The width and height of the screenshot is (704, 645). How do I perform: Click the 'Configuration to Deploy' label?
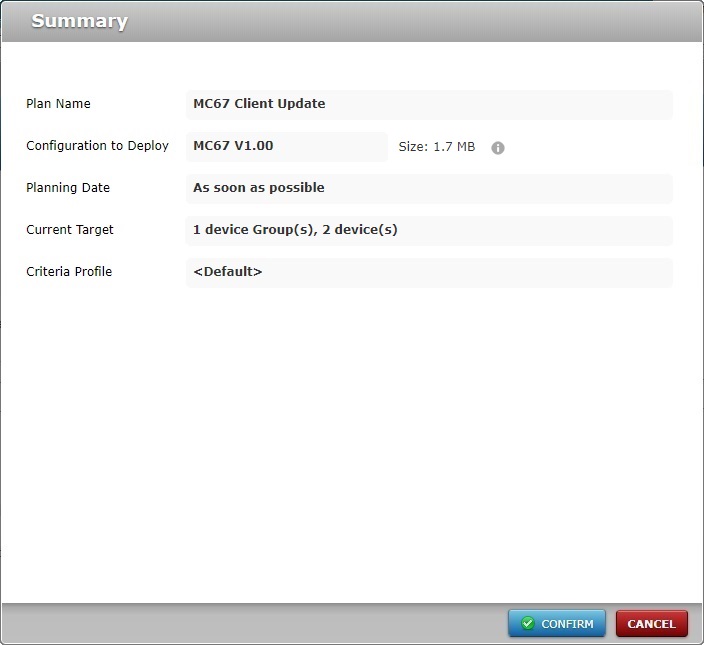click(x=97, y=146)
